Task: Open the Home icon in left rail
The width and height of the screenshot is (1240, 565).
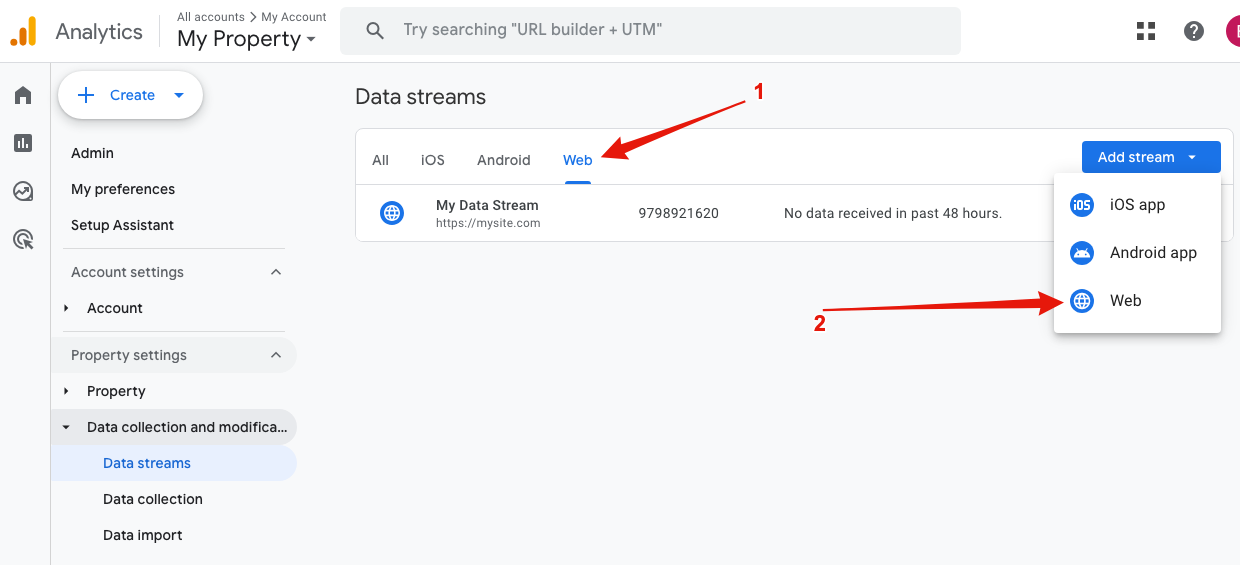Action: tap(23, 95)
